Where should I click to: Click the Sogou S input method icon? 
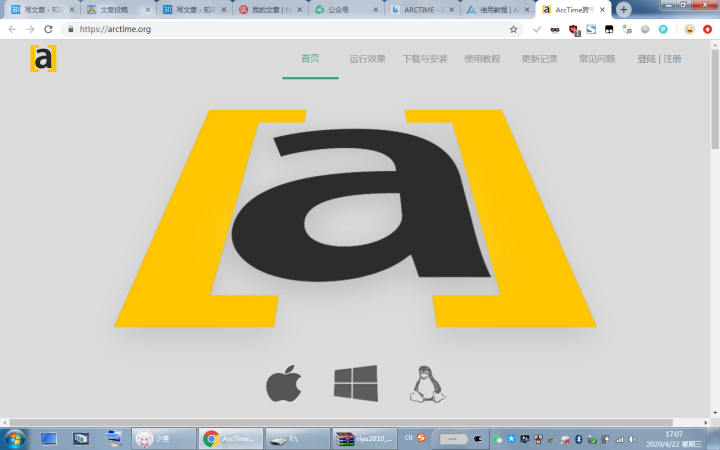421,438
